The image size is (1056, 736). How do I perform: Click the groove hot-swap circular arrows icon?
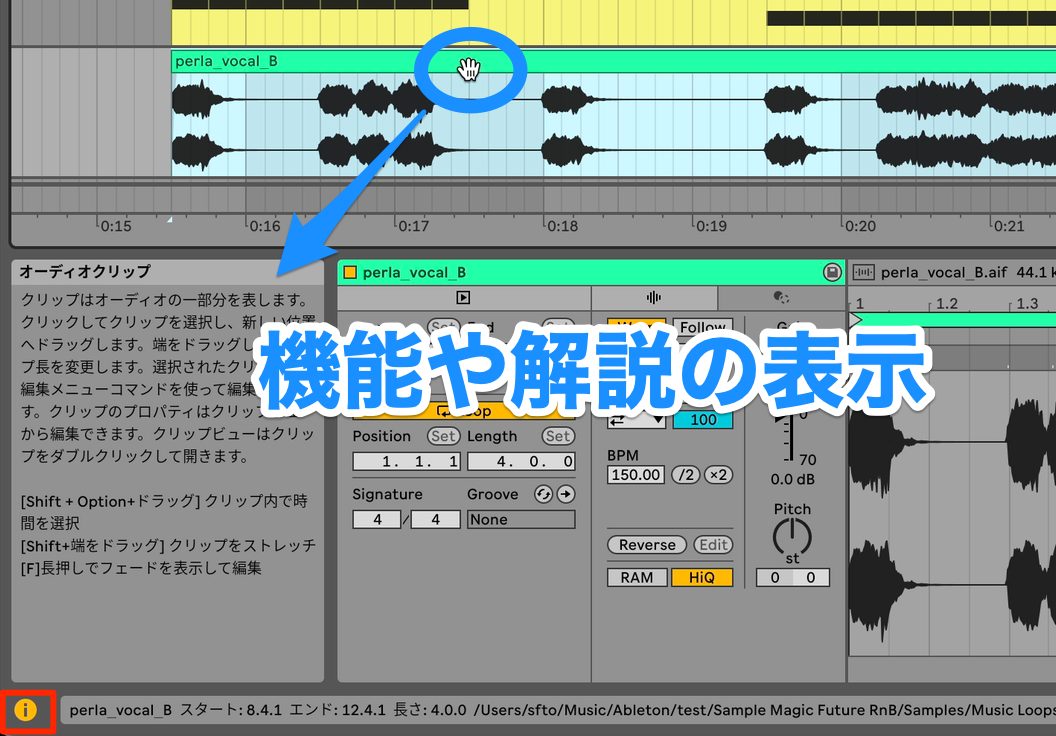543,494
